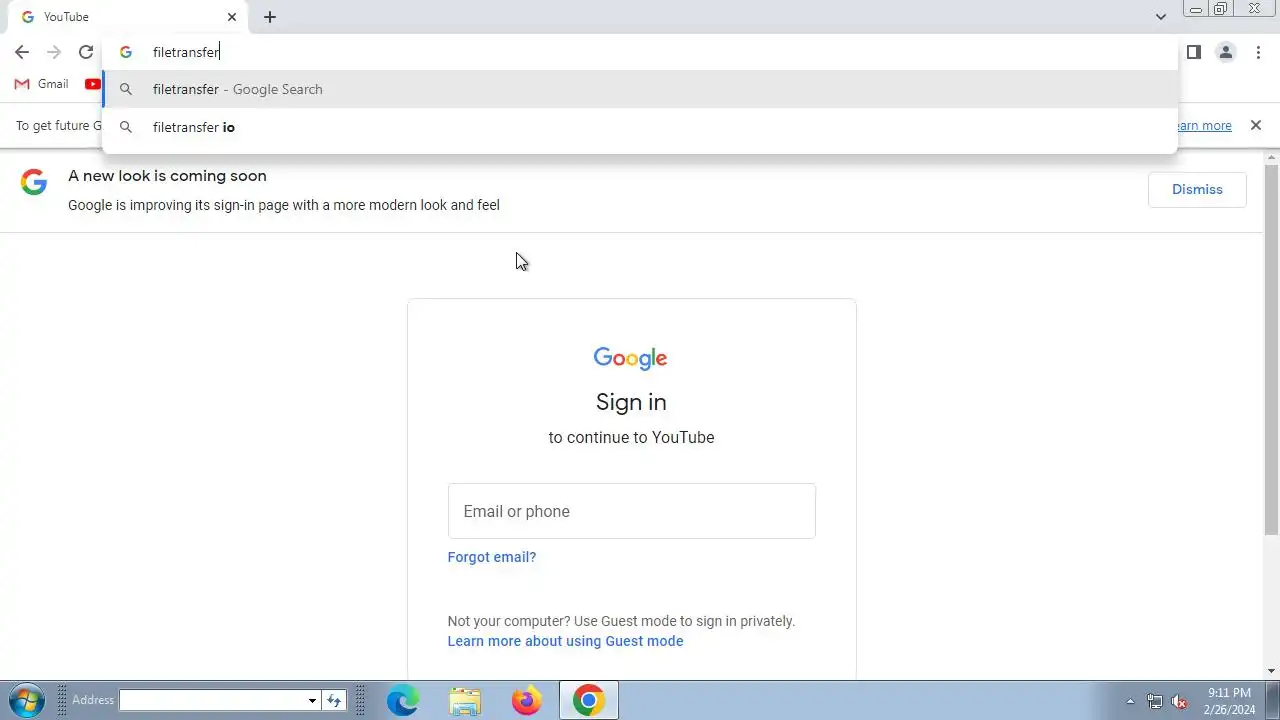Screen dimensions: 1280x720
Task: Open 'Learn more about using Guest mode'
Action: [565, 641]
